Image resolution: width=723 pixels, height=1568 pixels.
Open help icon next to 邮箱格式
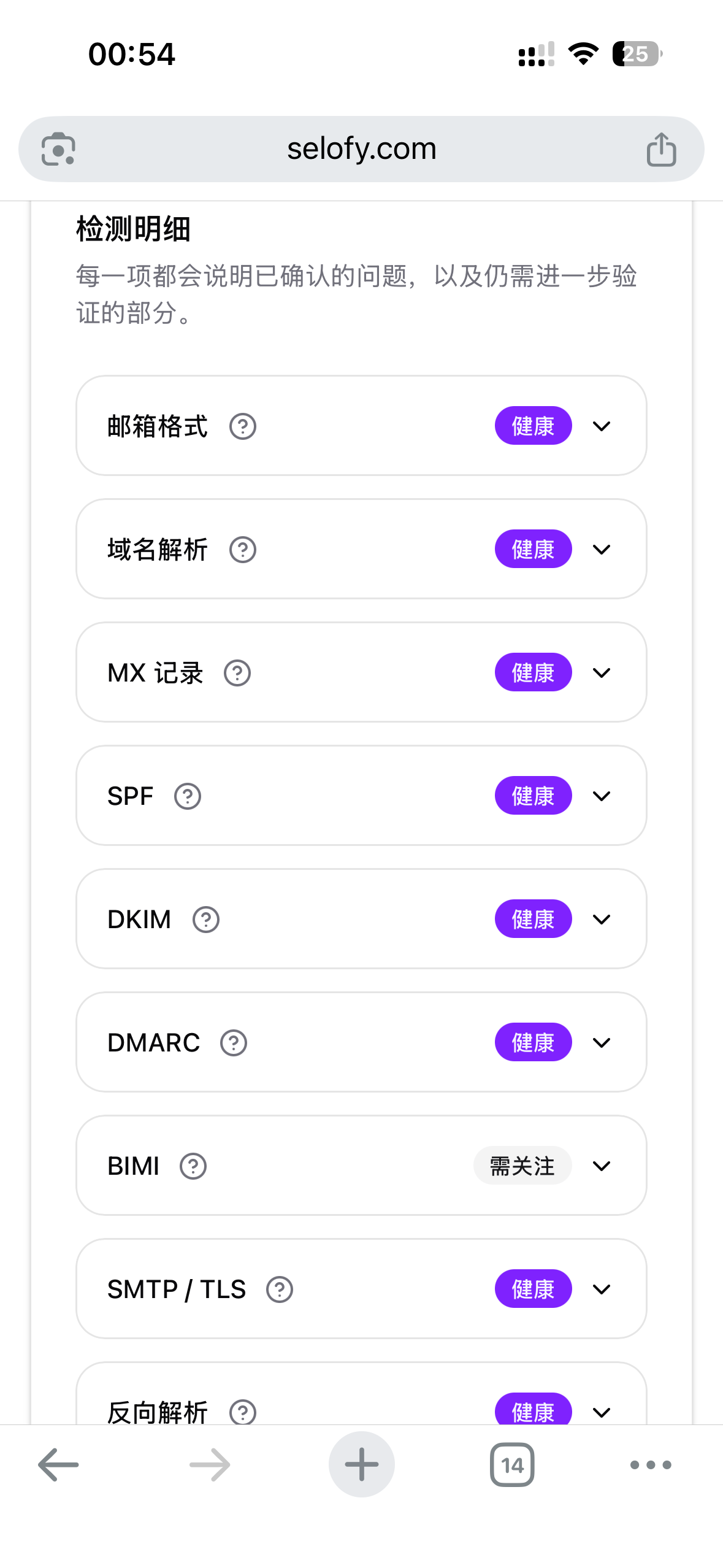click(243, 426)
